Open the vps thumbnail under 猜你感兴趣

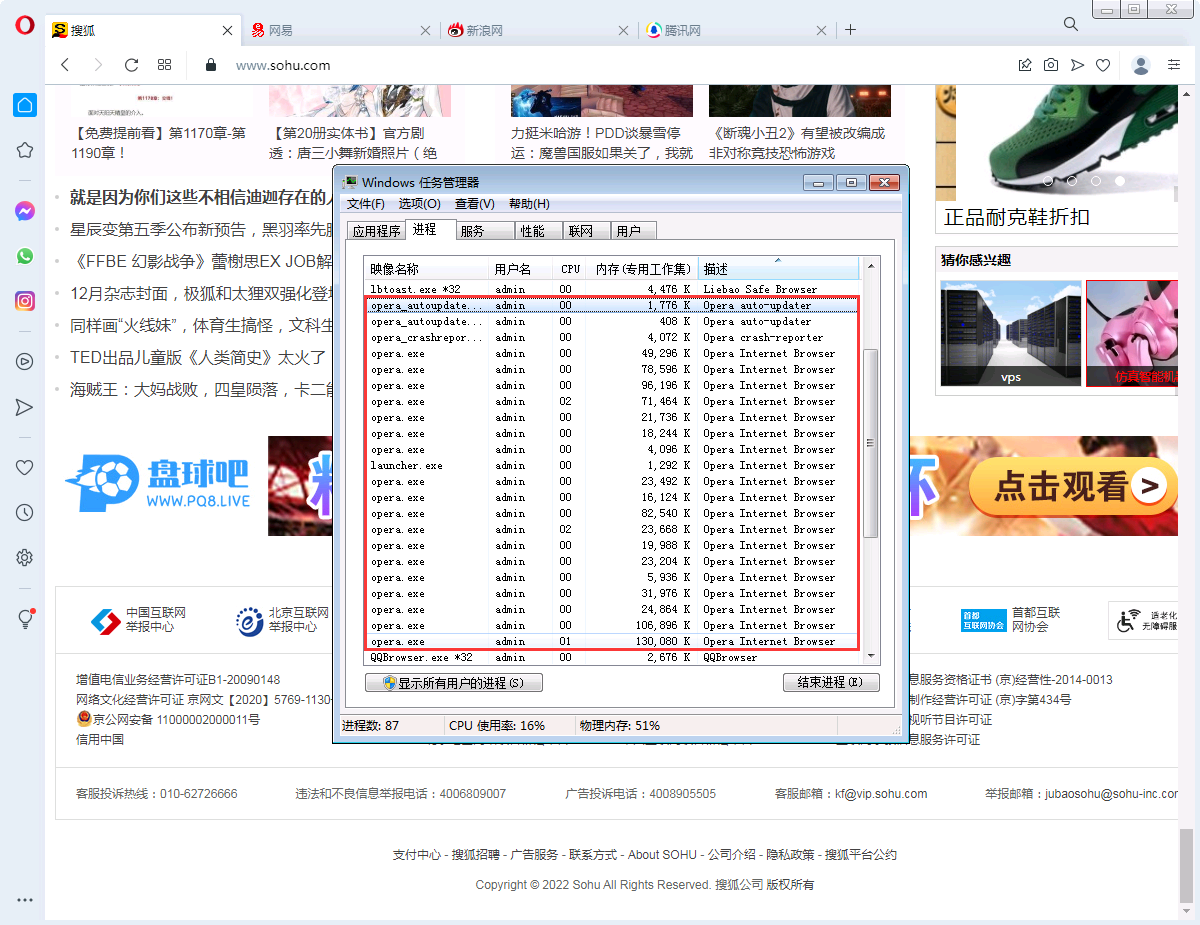tap(1010, 333)
